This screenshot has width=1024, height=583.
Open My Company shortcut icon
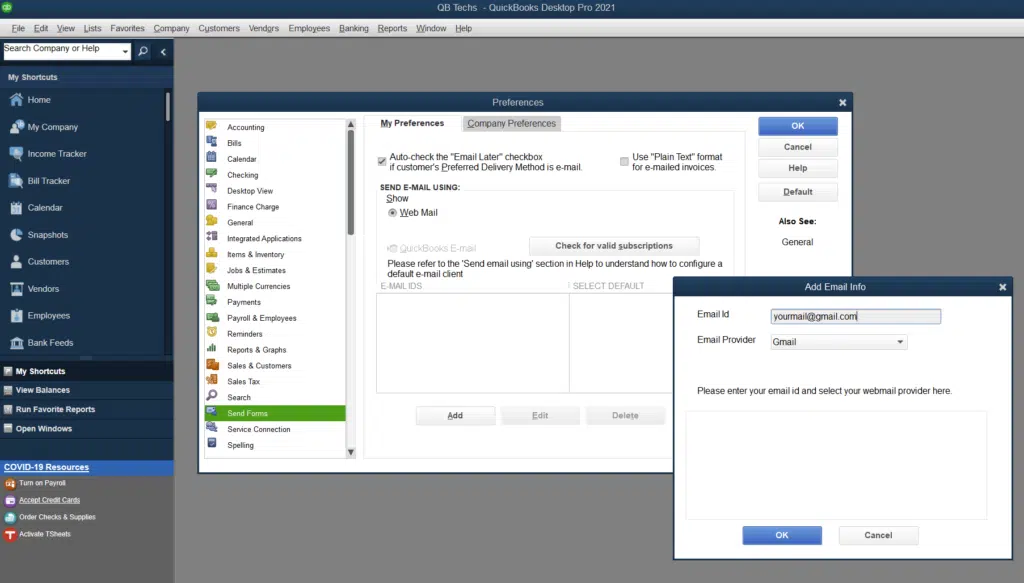(16, 127)
